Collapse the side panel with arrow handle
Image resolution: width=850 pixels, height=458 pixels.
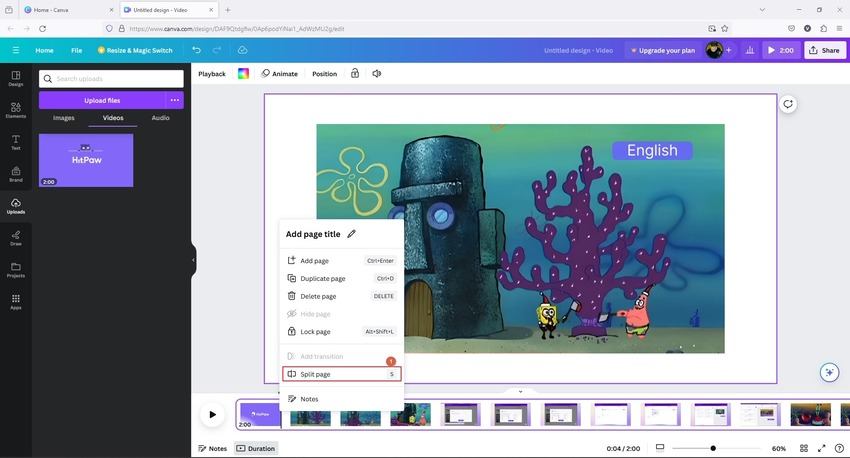tap(193, 260)
